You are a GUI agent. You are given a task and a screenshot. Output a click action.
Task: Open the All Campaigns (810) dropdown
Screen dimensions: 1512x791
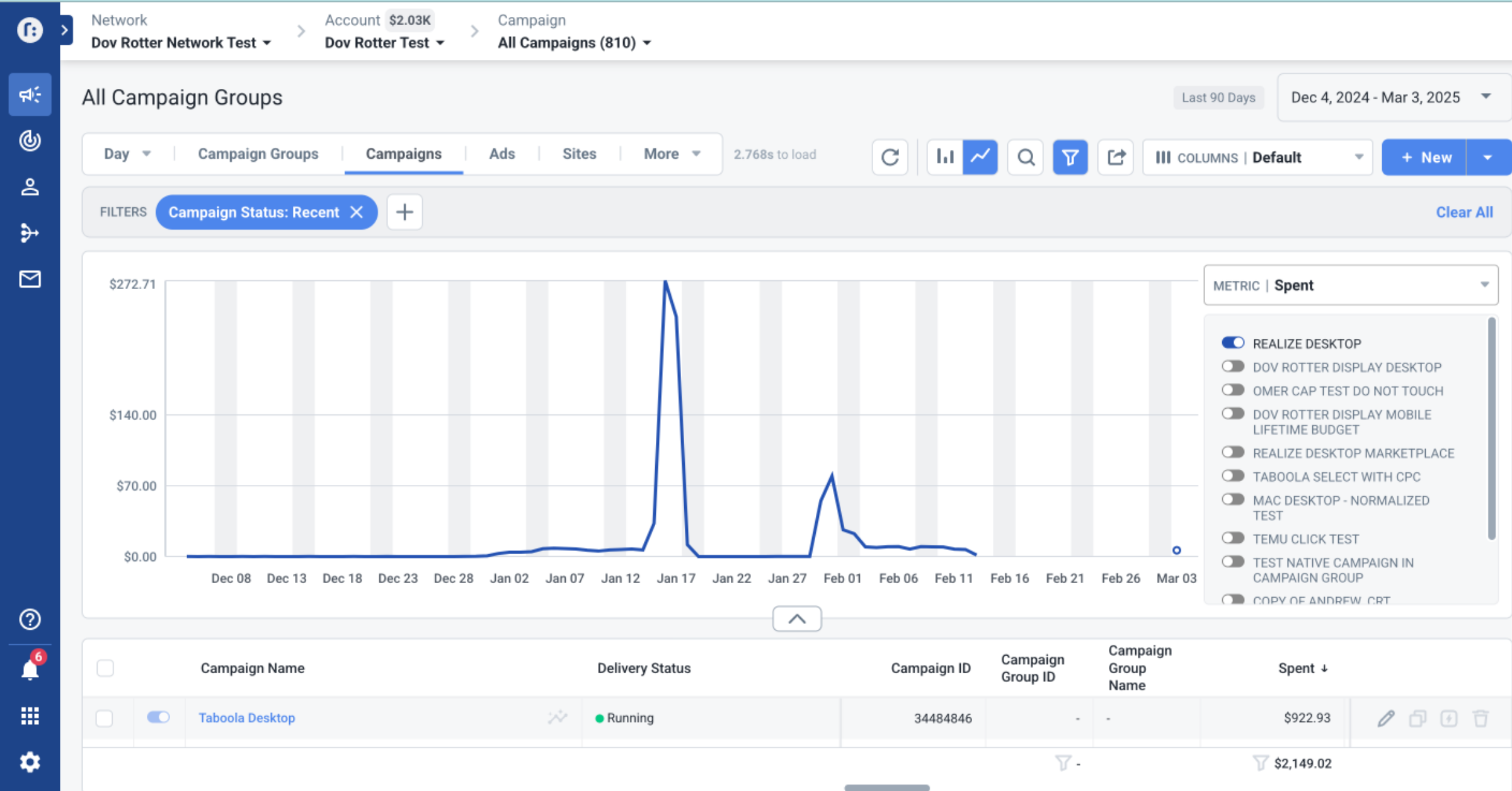(x=574, y=43)
